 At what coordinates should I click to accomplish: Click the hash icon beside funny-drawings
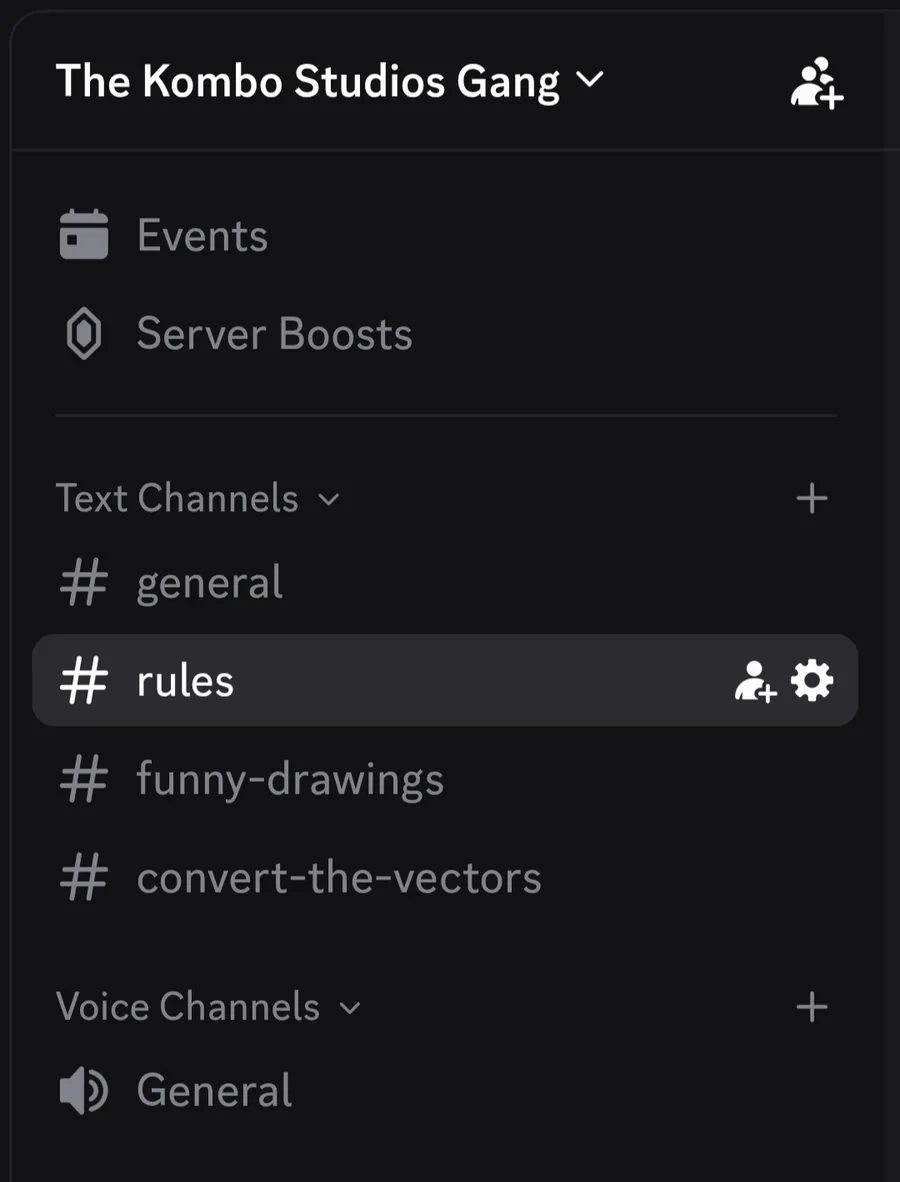click(x=84, y=780)
